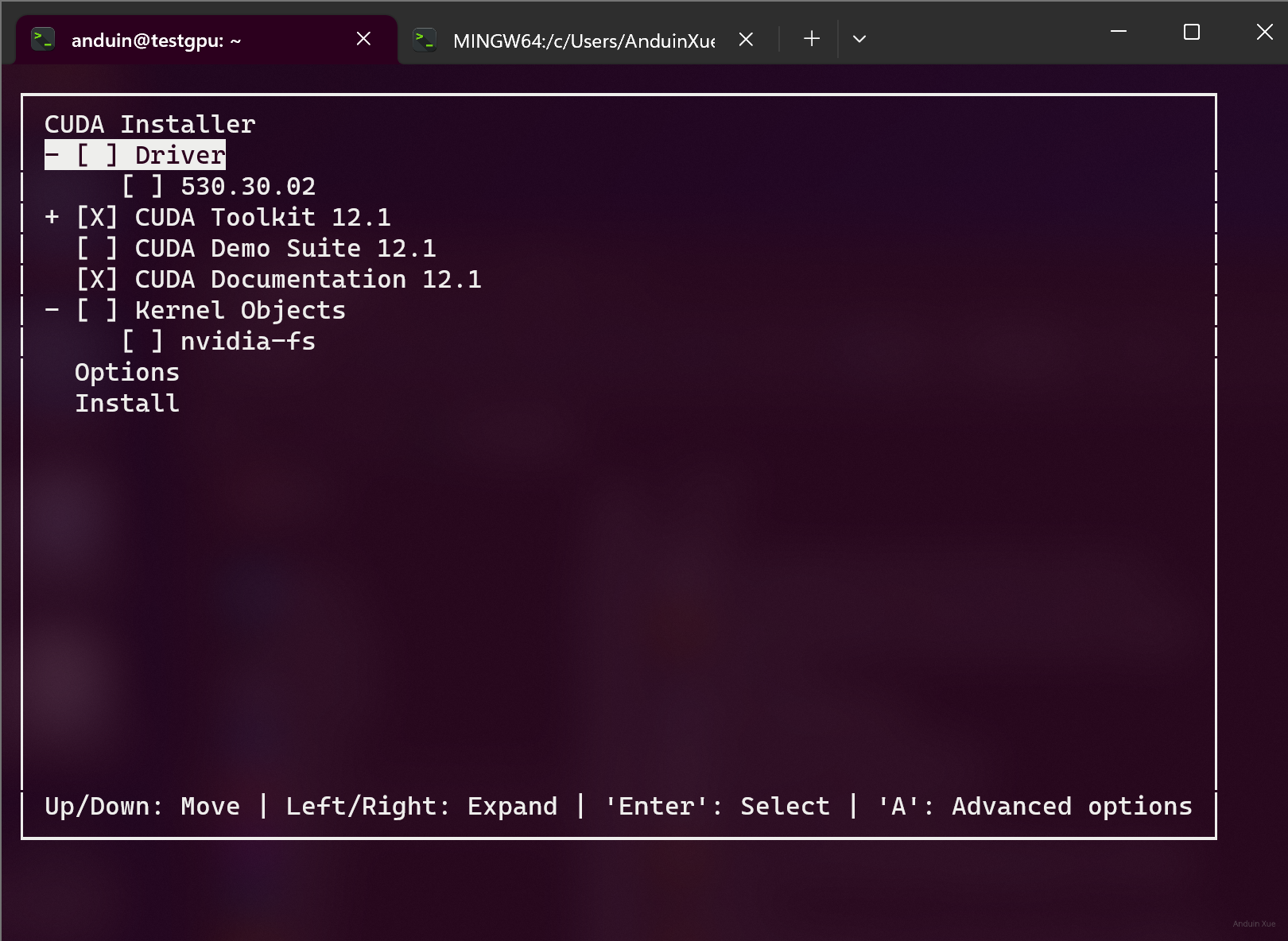Close the anduin@testgpu terminal tab

click(363, 39)
